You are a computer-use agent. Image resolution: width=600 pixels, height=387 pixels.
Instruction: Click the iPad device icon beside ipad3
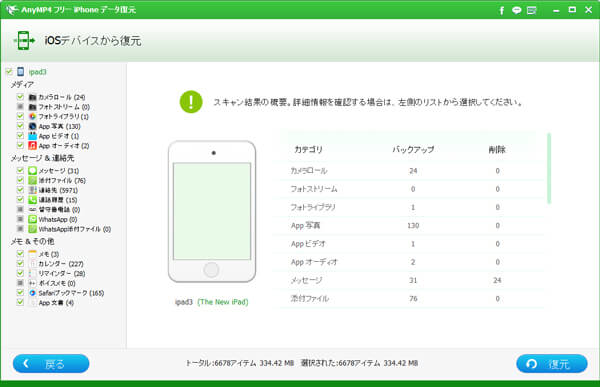(x=21, y=72)
